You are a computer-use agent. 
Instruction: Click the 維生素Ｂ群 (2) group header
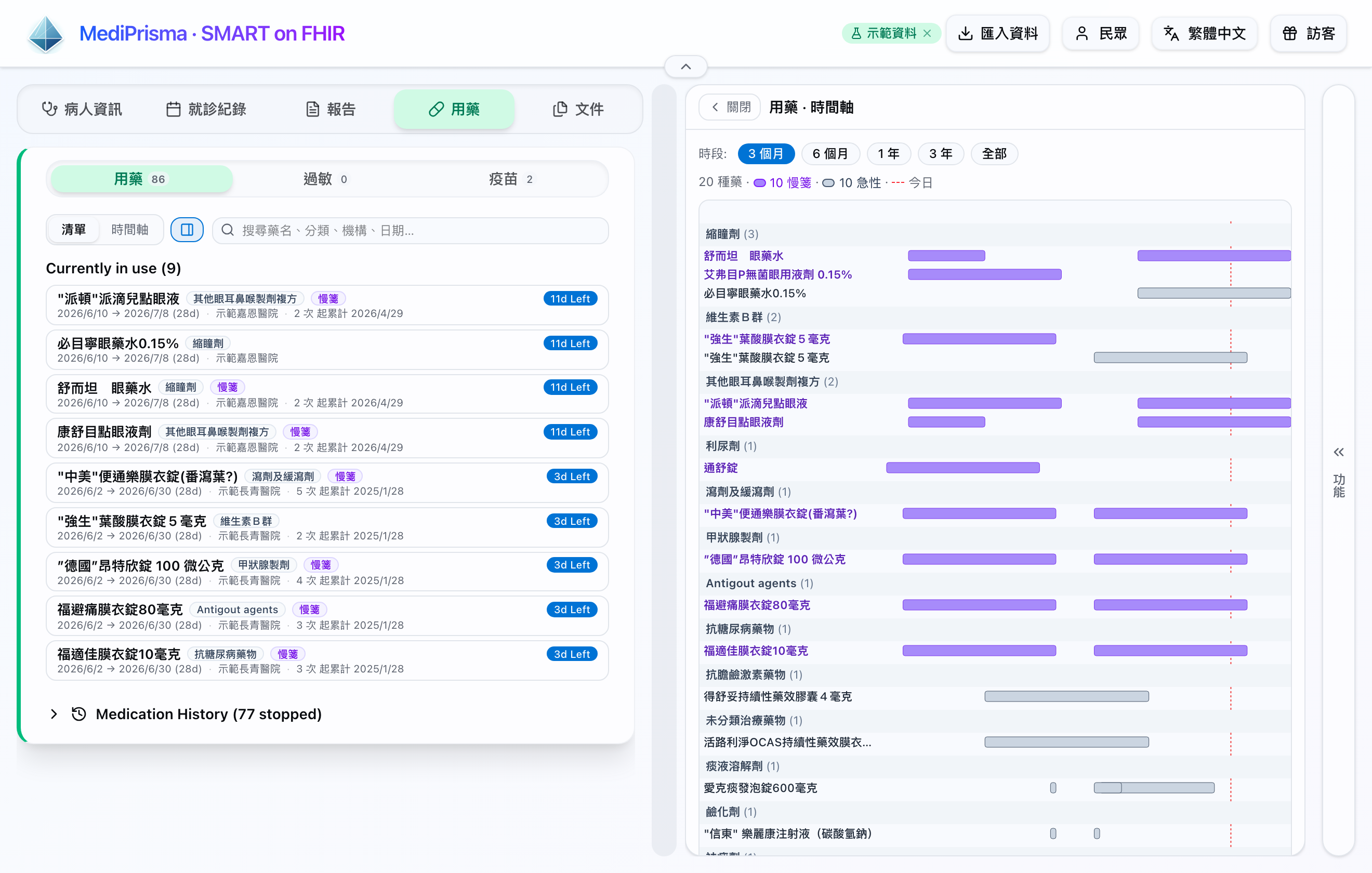tap(744, 317)
